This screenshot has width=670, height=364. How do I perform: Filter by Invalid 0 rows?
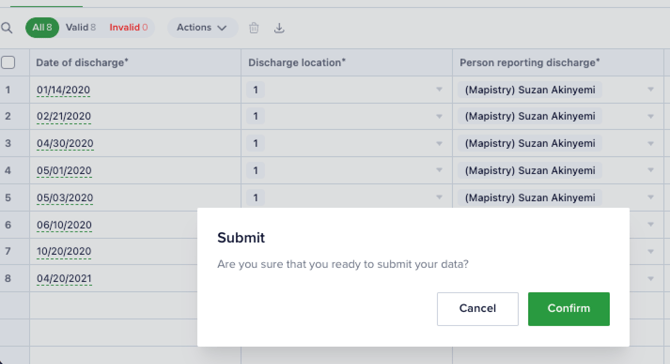coord(128,27)
